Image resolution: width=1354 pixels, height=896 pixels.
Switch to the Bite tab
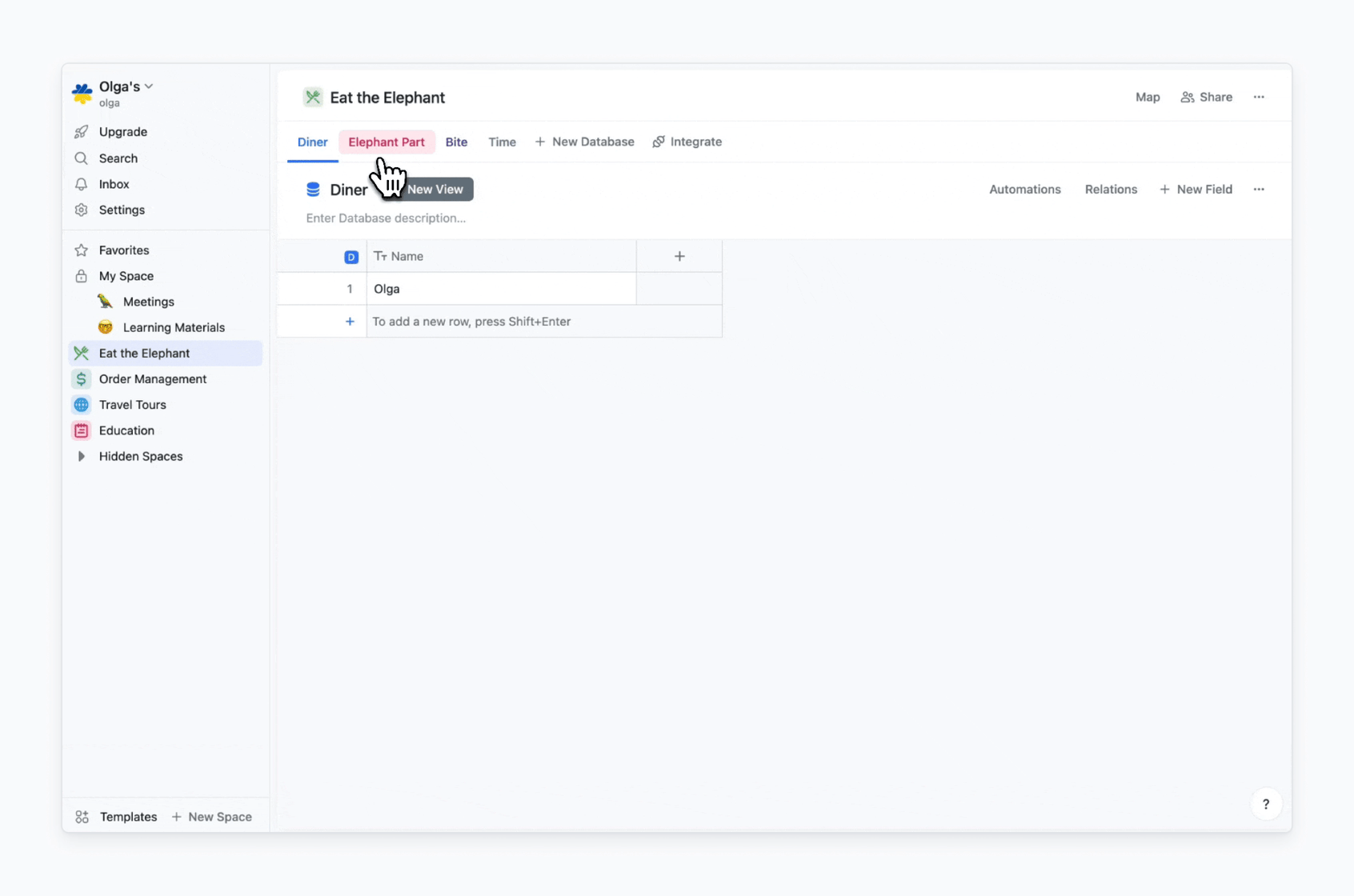pyautogui.click(x=456, y=142)
